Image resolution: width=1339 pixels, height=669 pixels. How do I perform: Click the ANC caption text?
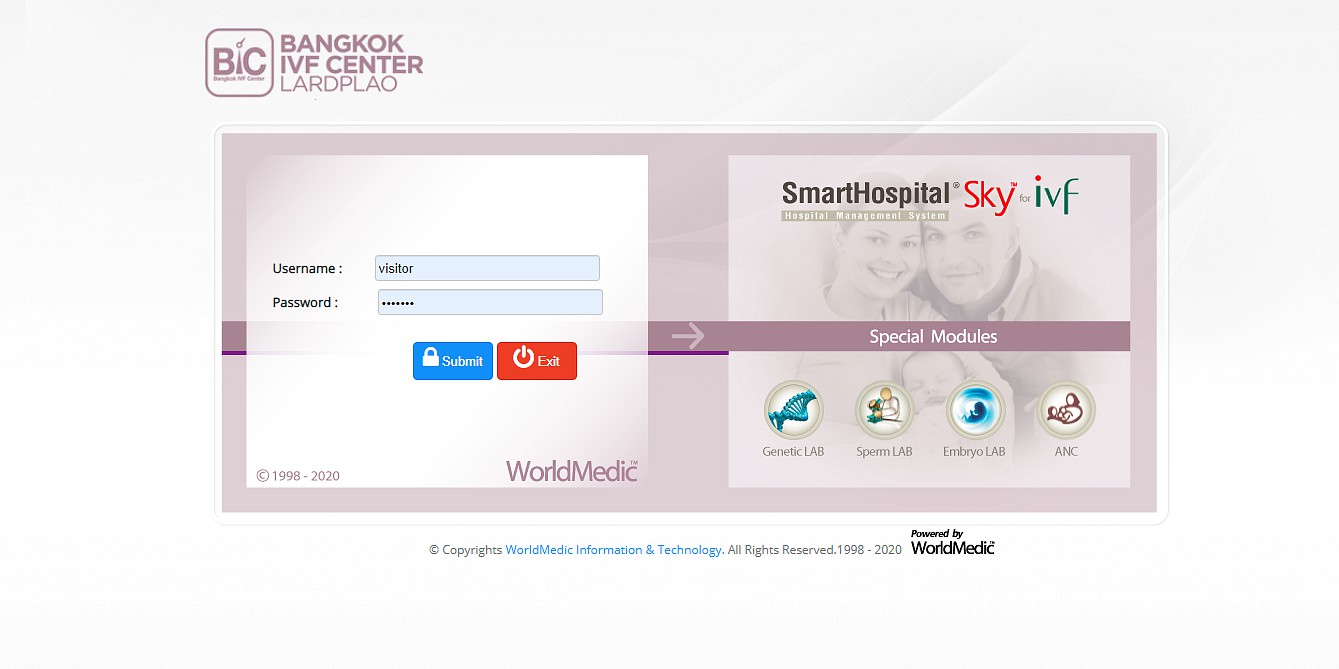click(x=1066, y=452)
